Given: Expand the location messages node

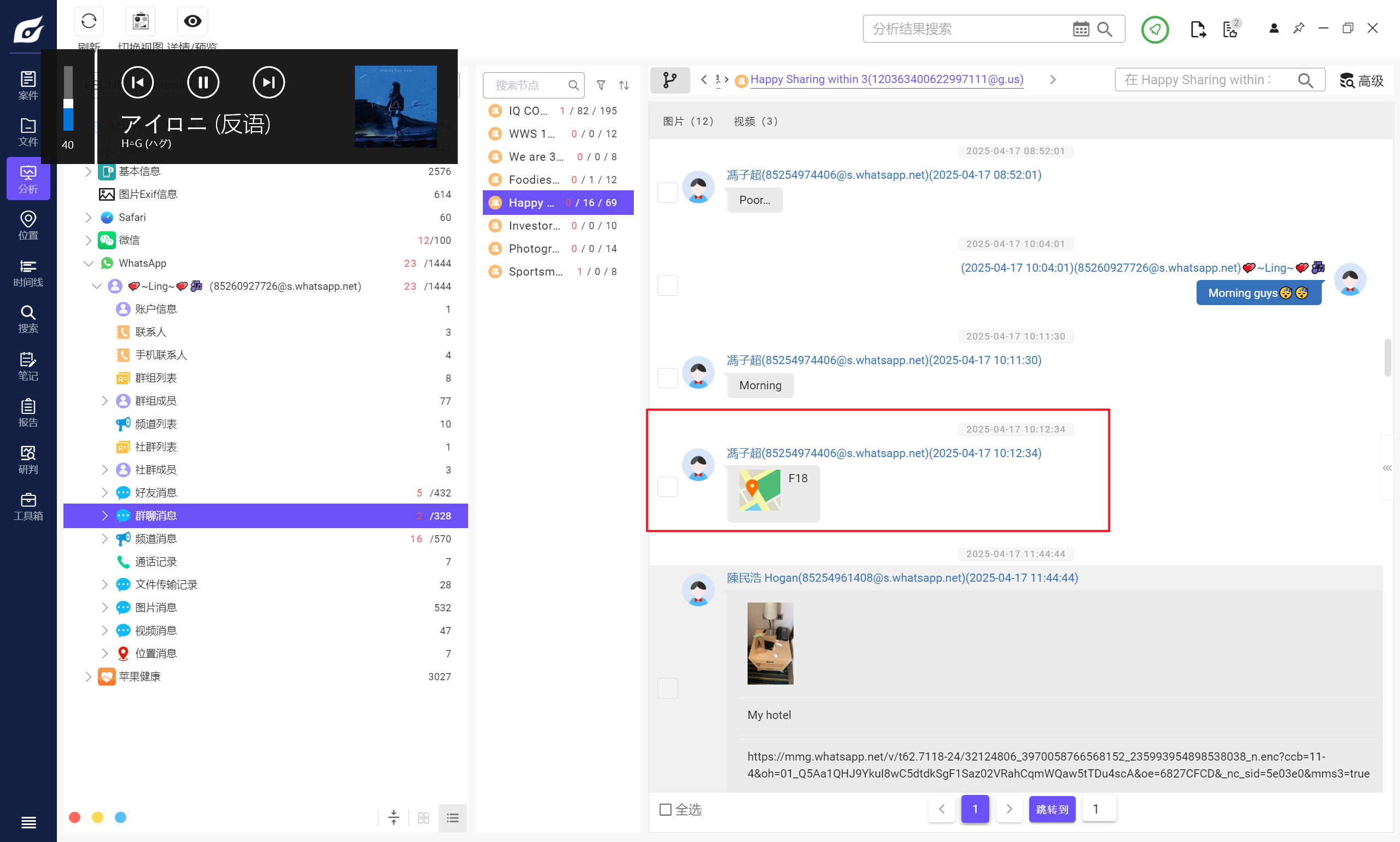Looking at the screenshot, I should coord(104,653).
